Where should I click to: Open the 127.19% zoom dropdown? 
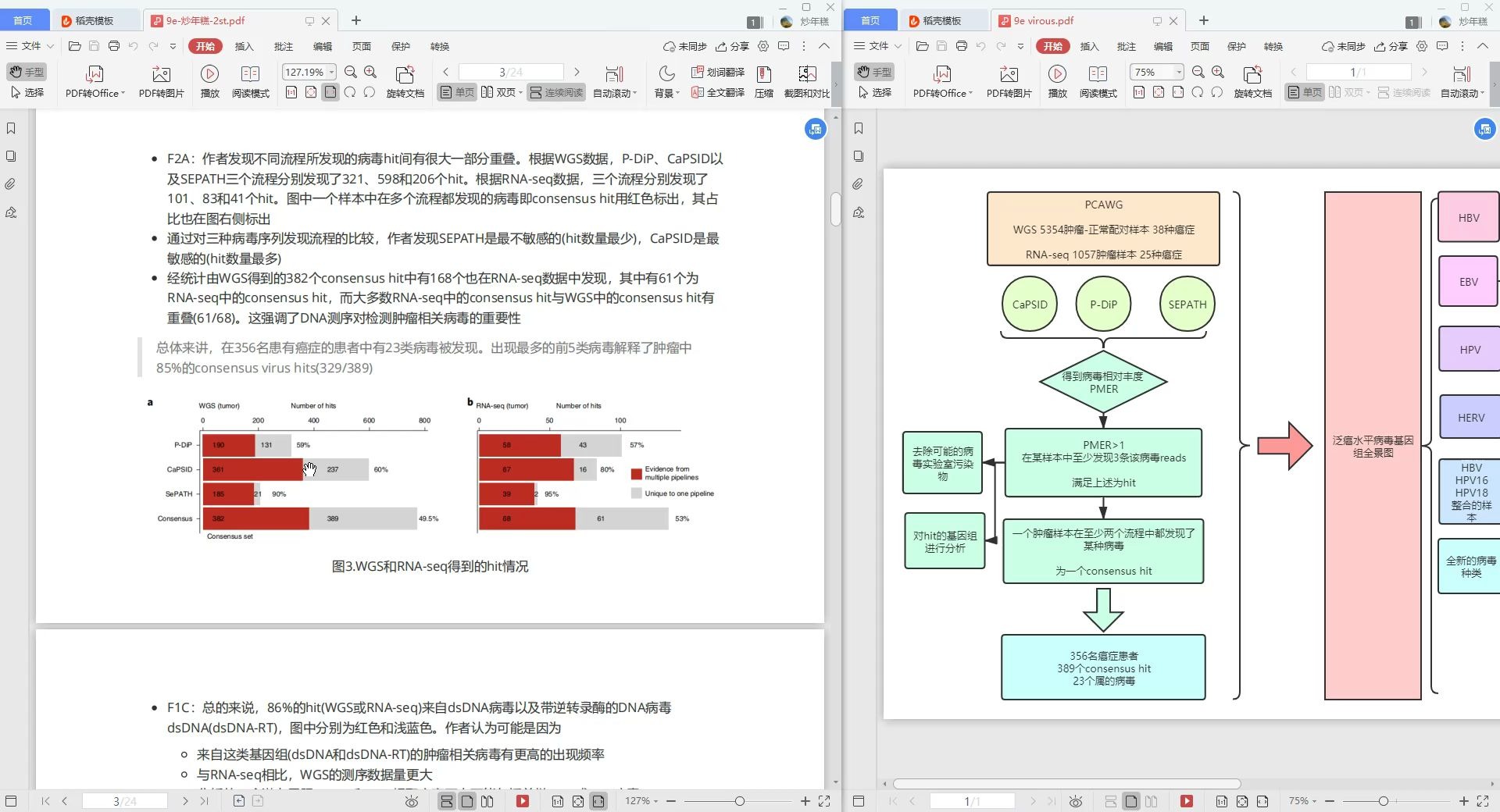pos(331,72)
